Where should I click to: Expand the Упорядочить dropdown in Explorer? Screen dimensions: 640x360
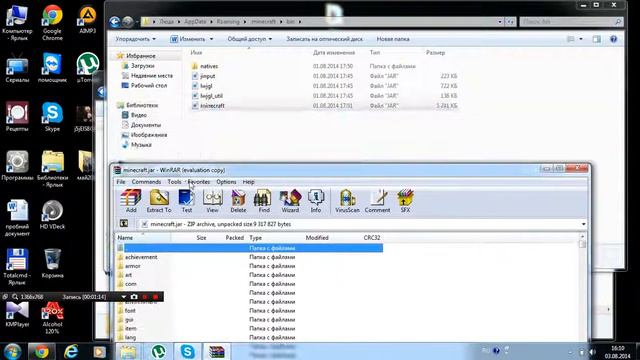[x=136, y=39]
